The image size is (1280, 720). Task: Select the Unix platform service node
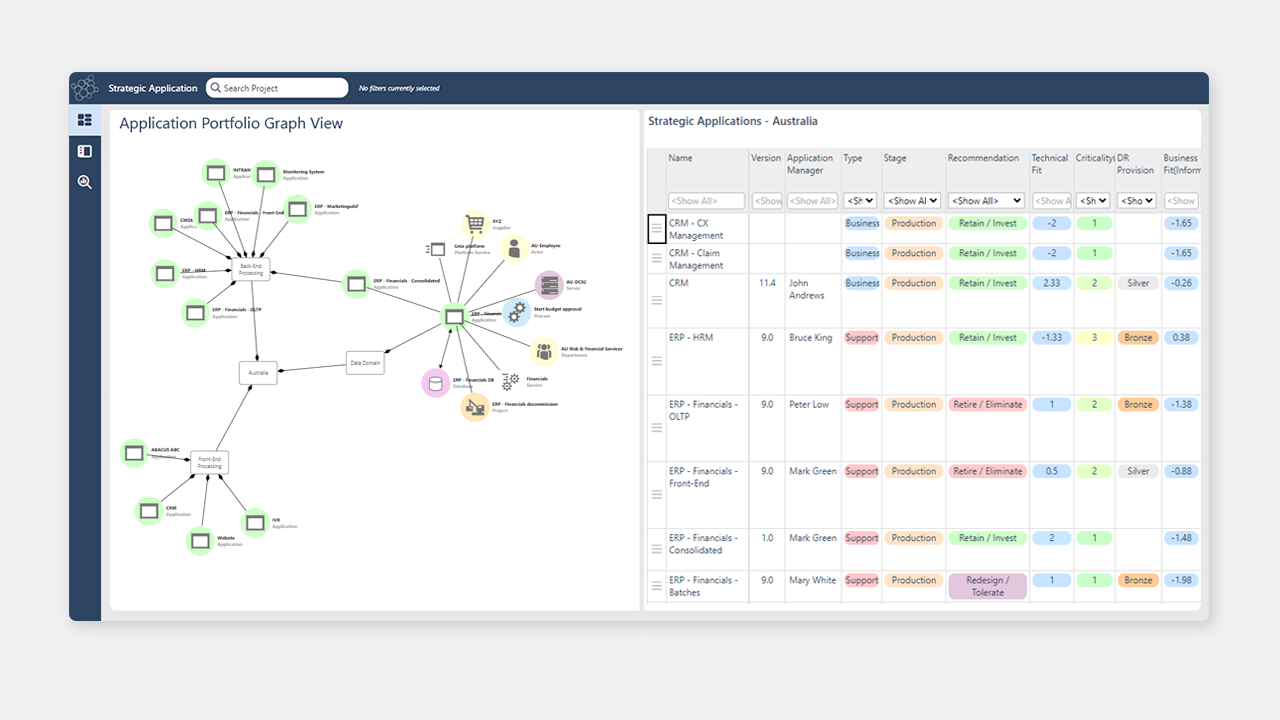pos(436,248)
